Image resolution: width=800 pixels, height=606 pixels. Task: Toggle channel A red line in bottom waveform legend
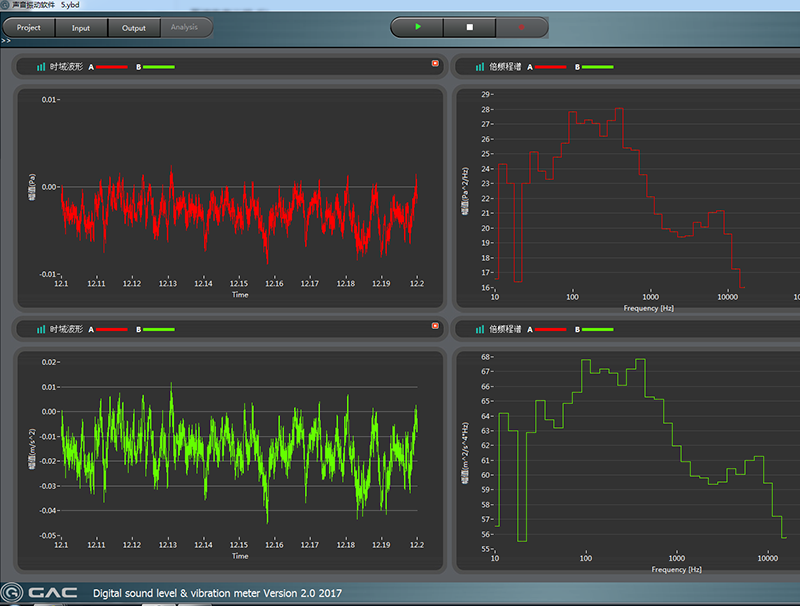111,330
